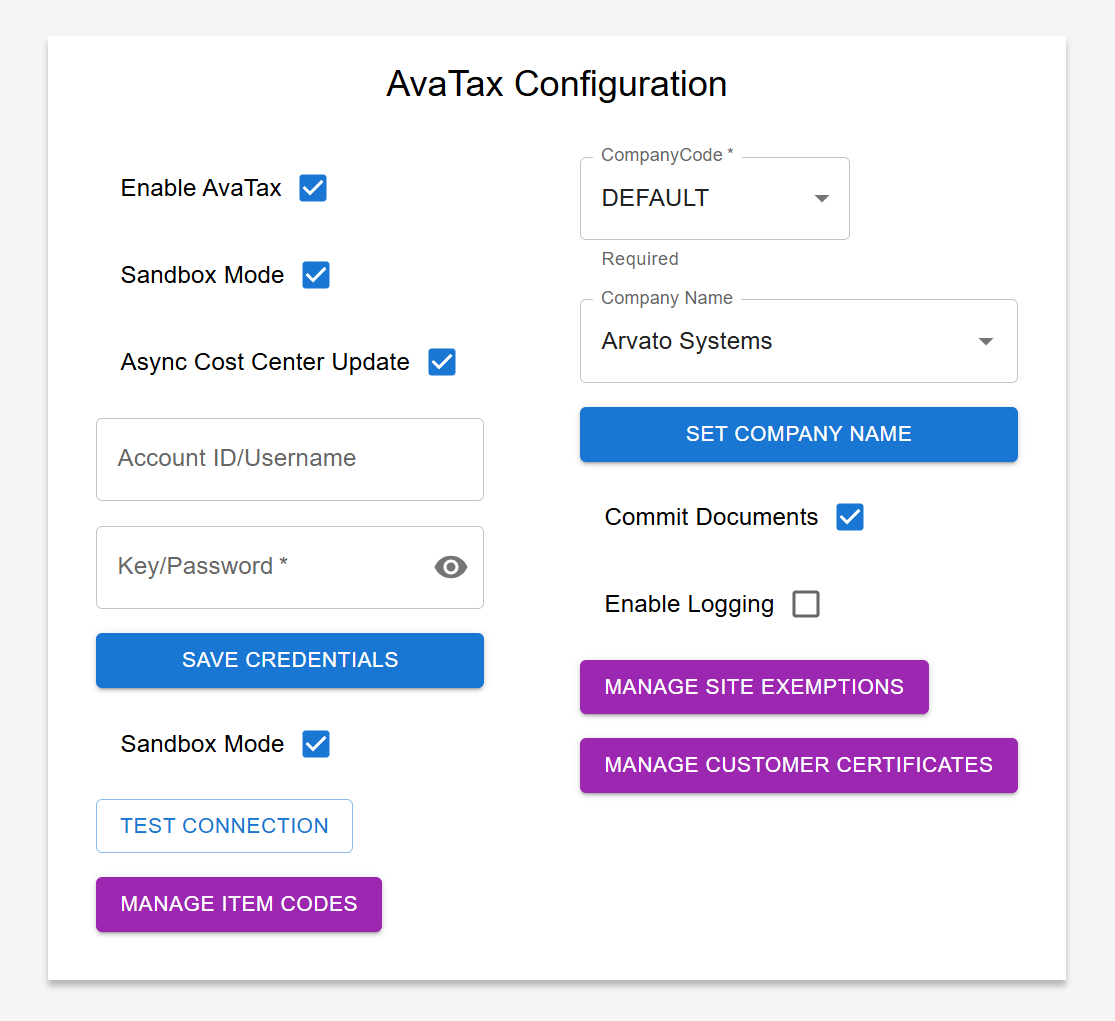
Task: Click the Enable AvaTax label
Action: [x=201, y=188]
